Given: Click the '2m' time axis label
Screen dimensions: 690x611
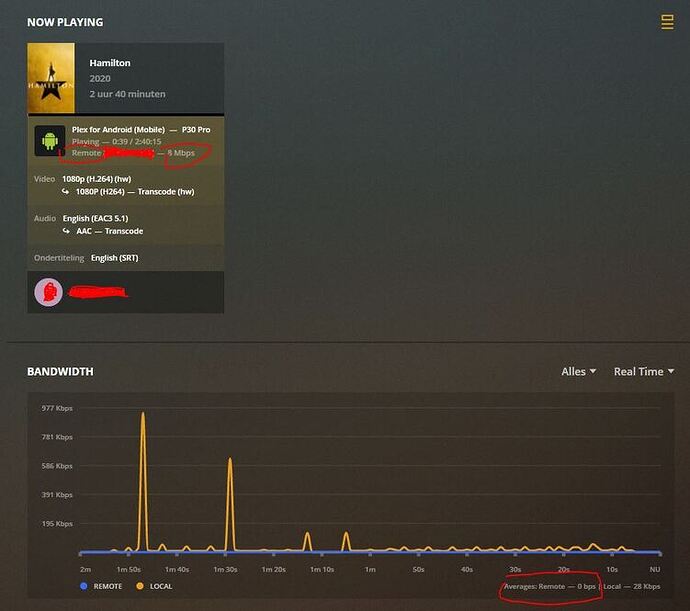Looking at the screenshot, I should (86, 569).
